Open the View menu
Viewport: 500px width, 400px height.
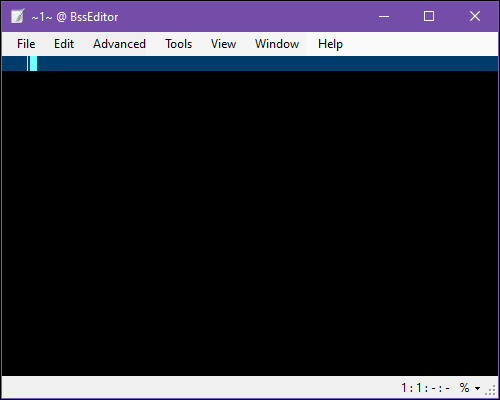pyautogui.click(x=223, y=44)
